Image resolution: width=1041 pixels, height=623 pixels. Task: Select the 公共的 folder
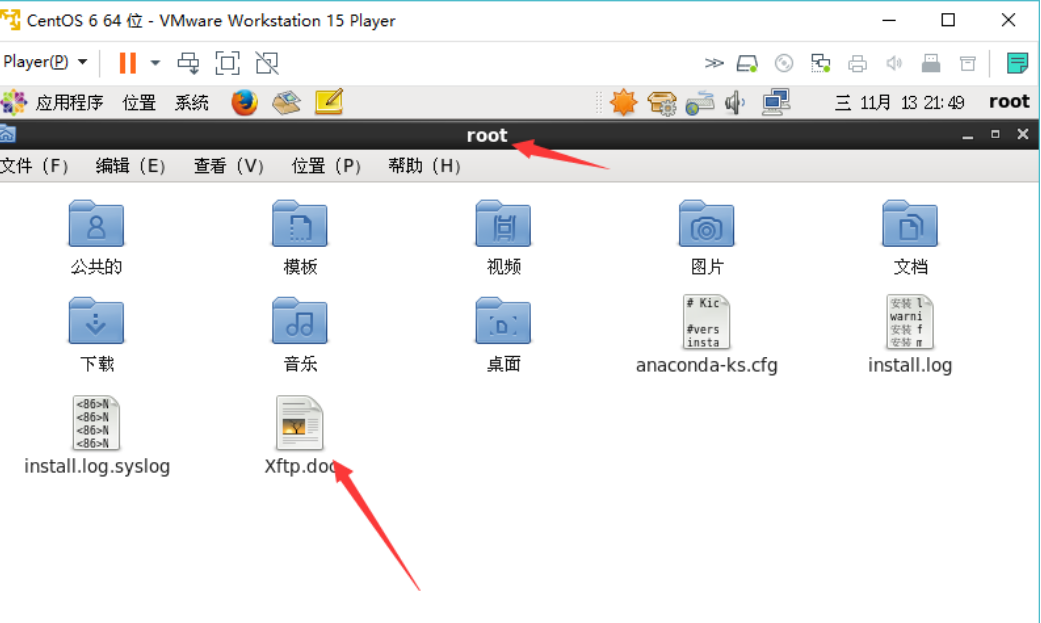[x=96, y=237]
